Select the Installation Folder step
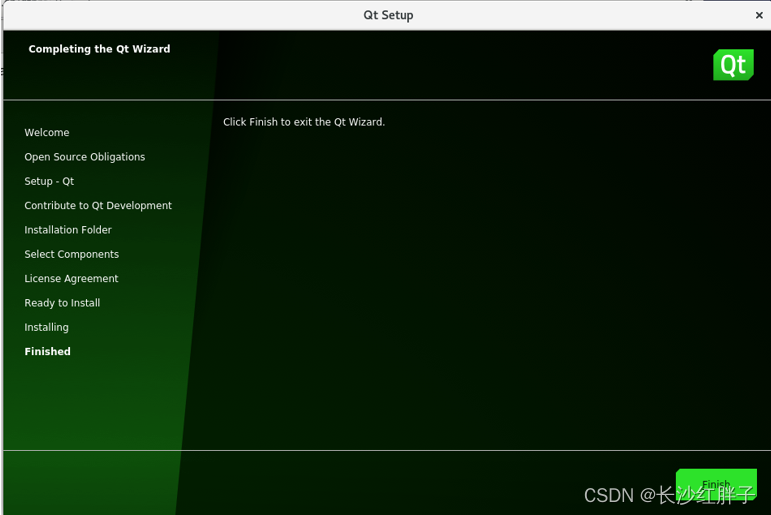This screenshot has width=771, height=515. 68,230
